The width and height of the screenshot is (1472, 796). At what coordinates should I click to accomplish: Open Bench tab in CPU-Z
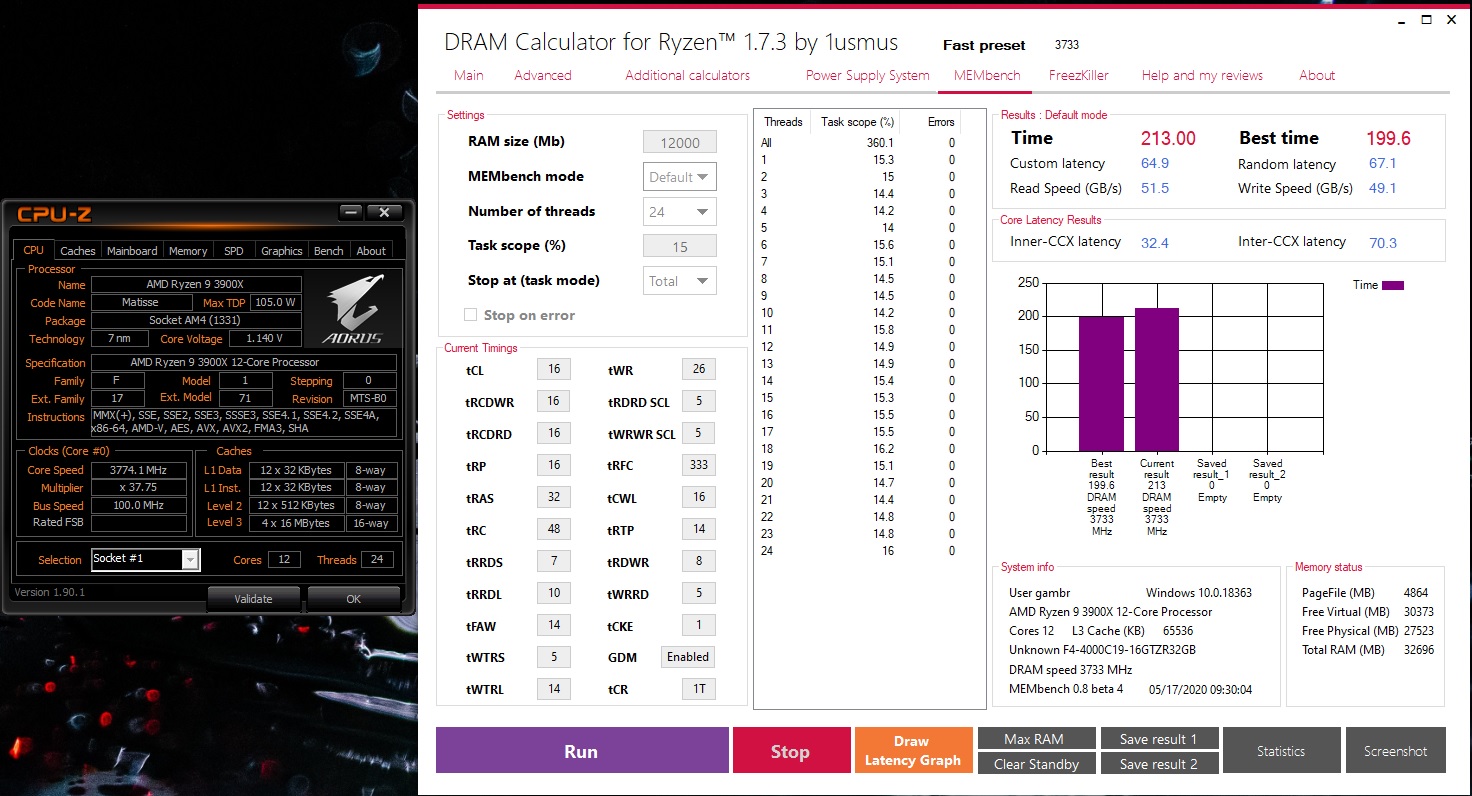point(328,251)
